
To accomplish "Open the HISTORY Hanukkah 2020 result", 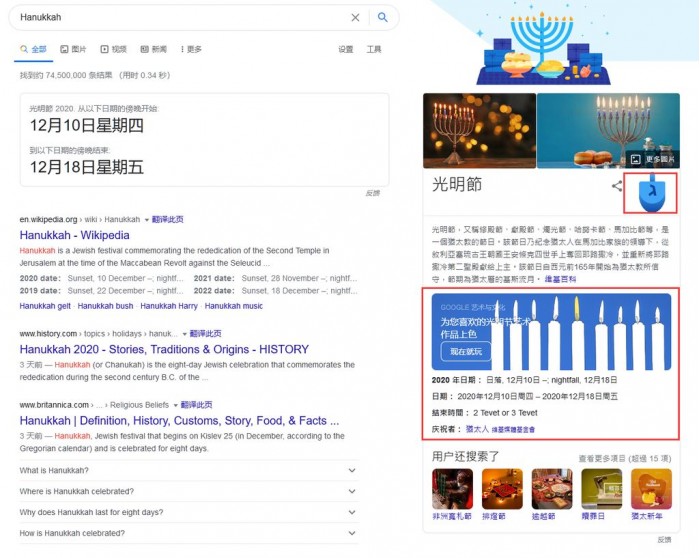I will pos(164,350).
